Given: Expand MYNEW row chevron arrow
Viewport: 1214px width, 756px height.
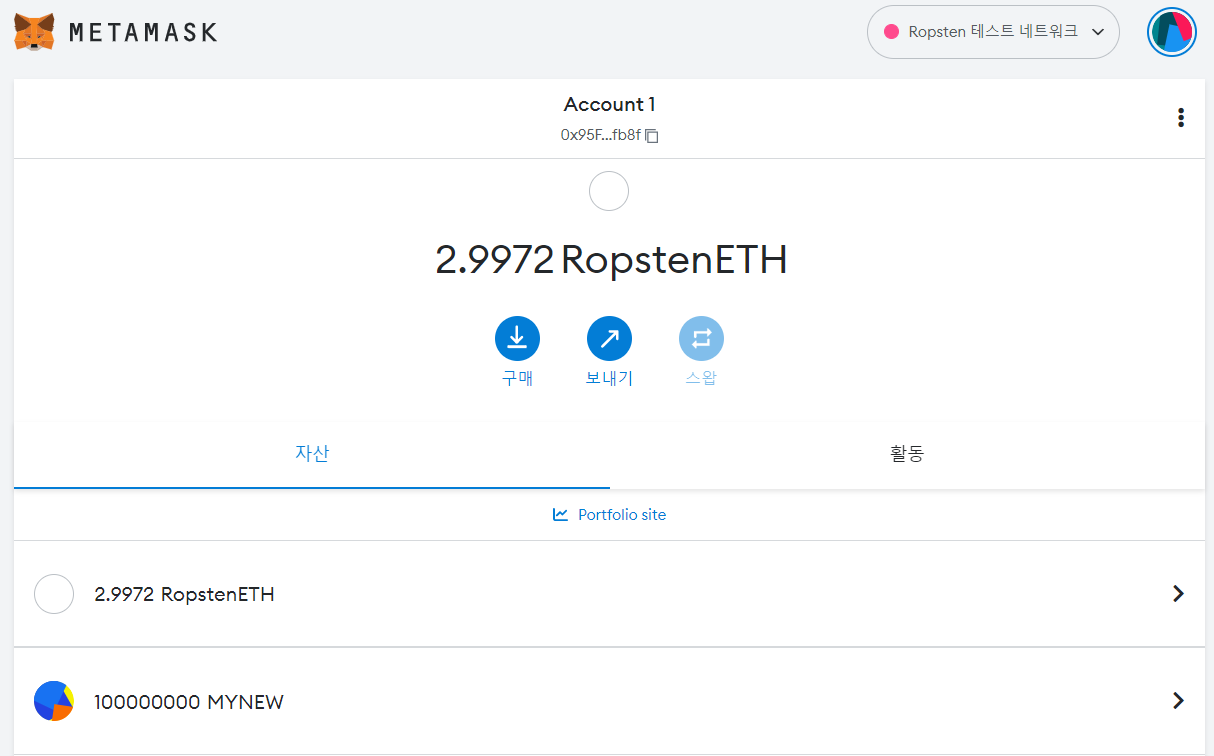Looking at the screenshot, I should click(1178, 701).
